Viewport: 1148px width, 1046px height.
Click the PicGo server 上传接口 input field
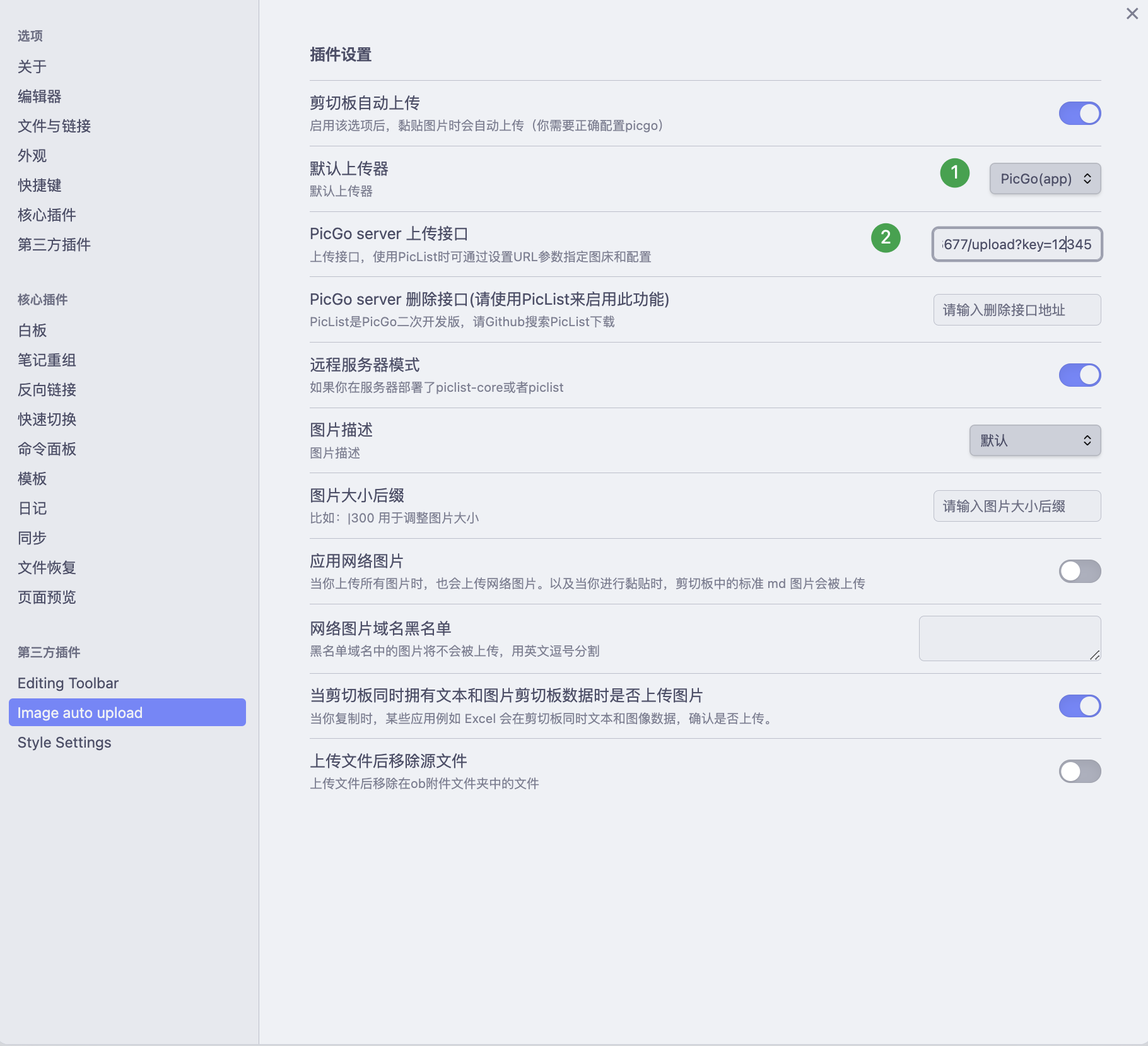coord(1016,244)
